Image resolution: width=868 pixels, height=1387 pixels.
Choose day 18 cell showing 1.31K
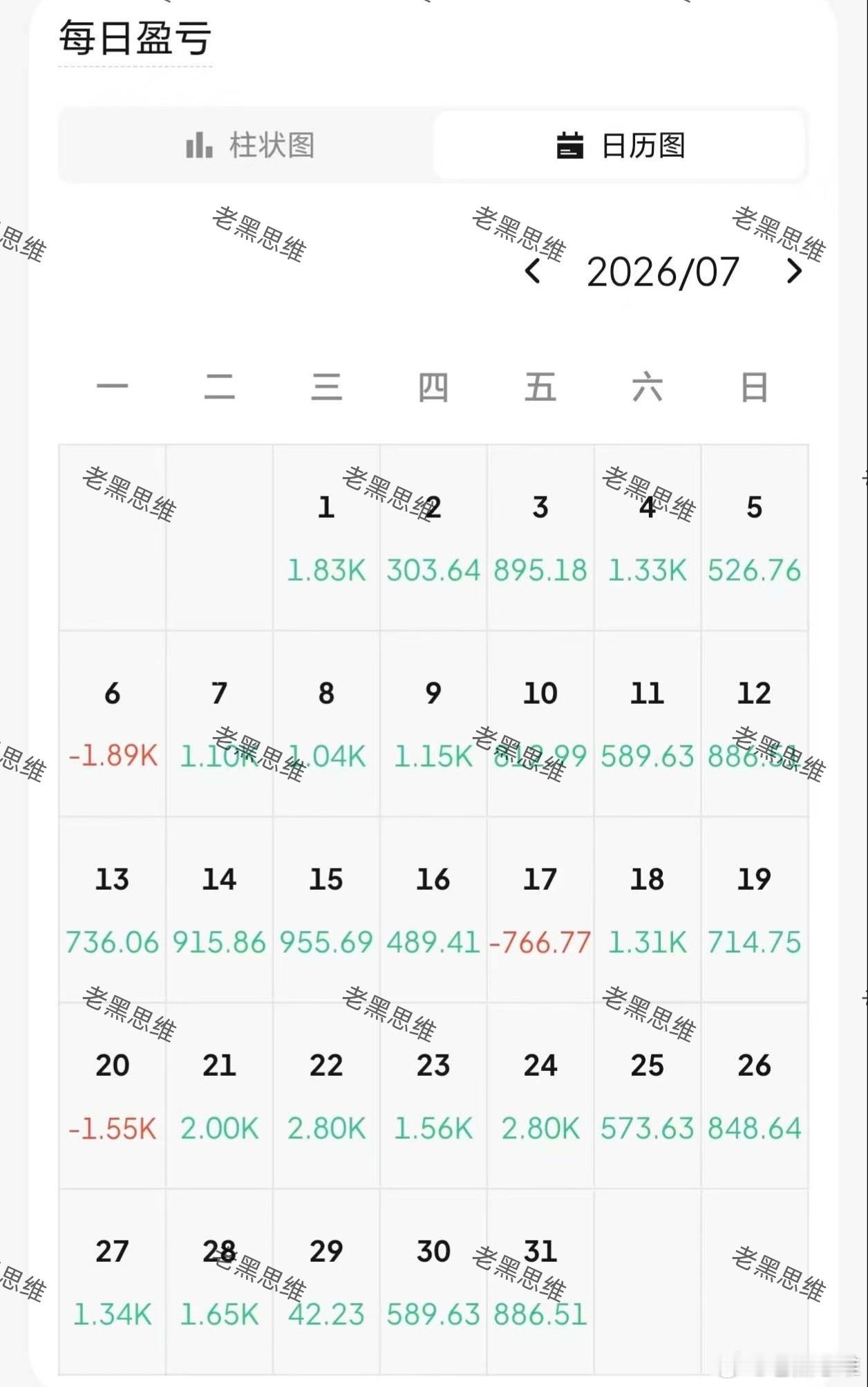point(648,910)
